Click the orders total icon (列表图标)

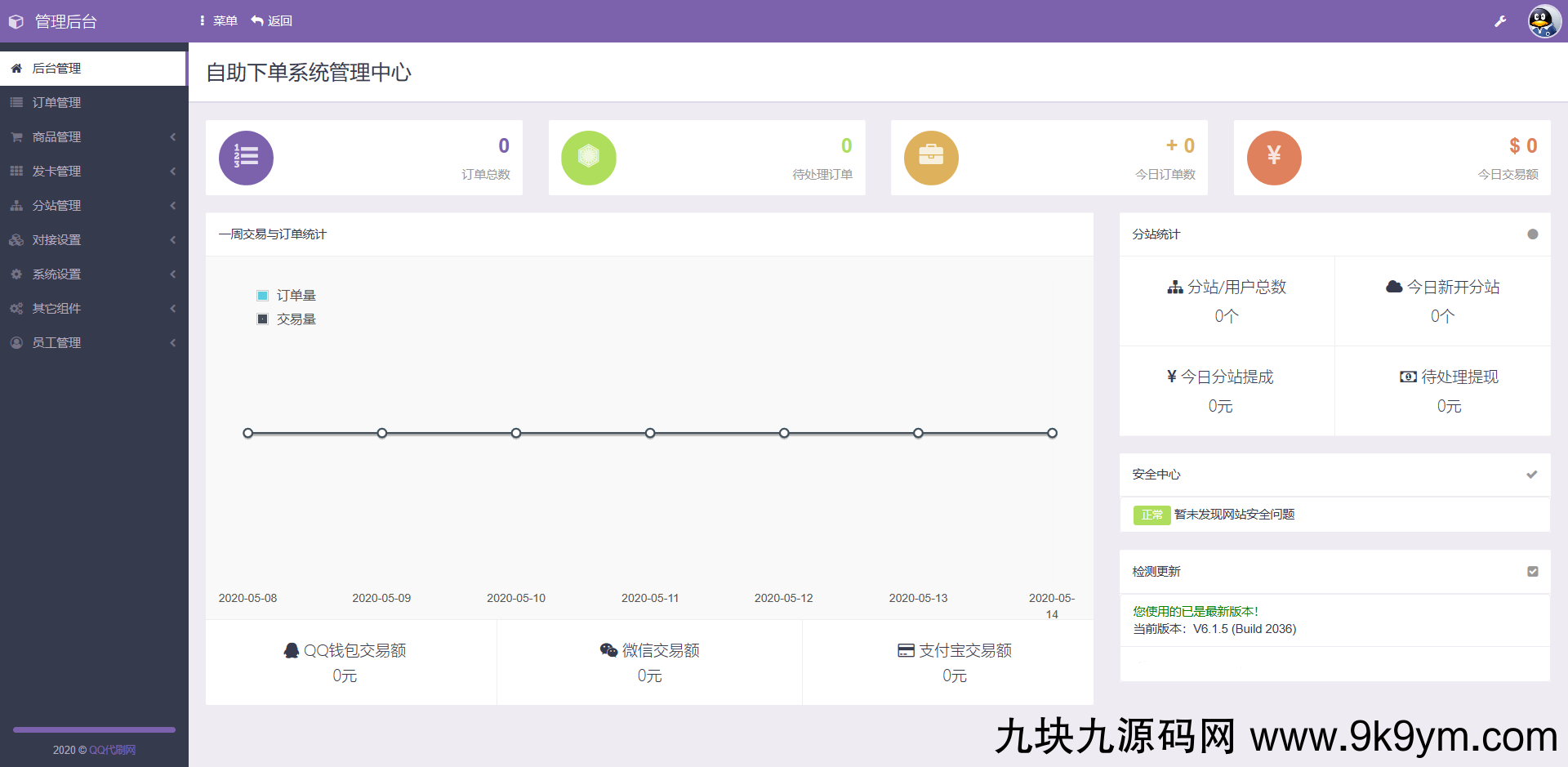tap(246, 158)
